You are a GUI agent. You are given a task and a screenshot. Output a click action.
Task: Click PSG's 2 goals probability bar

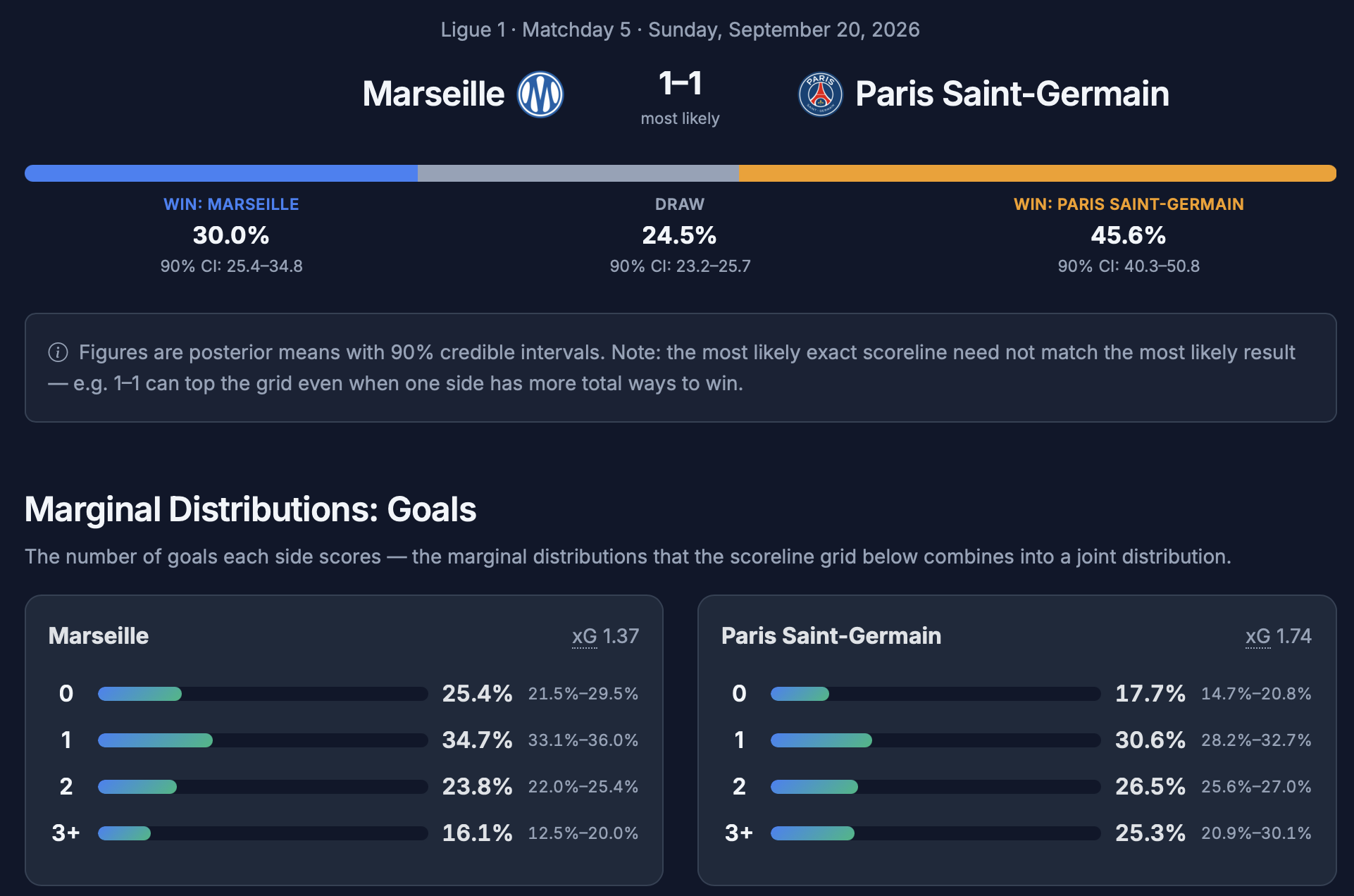pos(936,787)
